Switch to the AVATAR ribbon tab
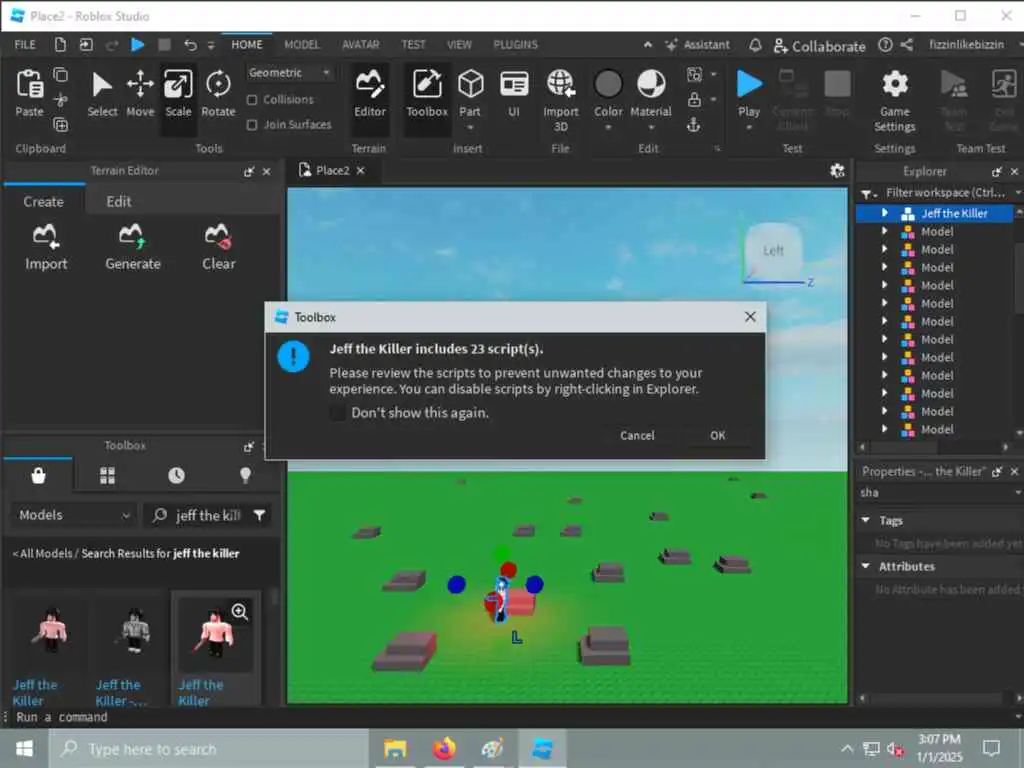1024x768 pixels. (x=360, y=44)
